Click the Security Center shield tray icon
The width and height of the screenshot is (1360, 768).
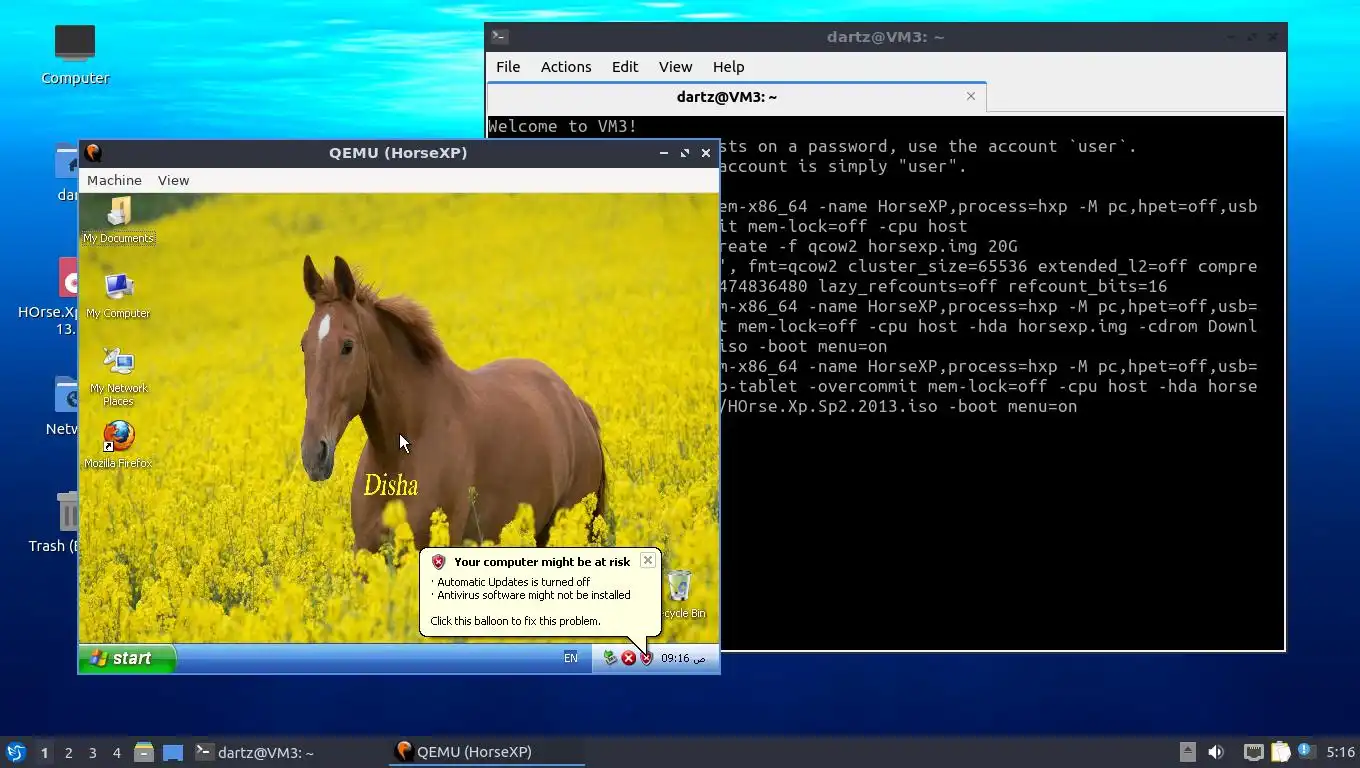646,658
